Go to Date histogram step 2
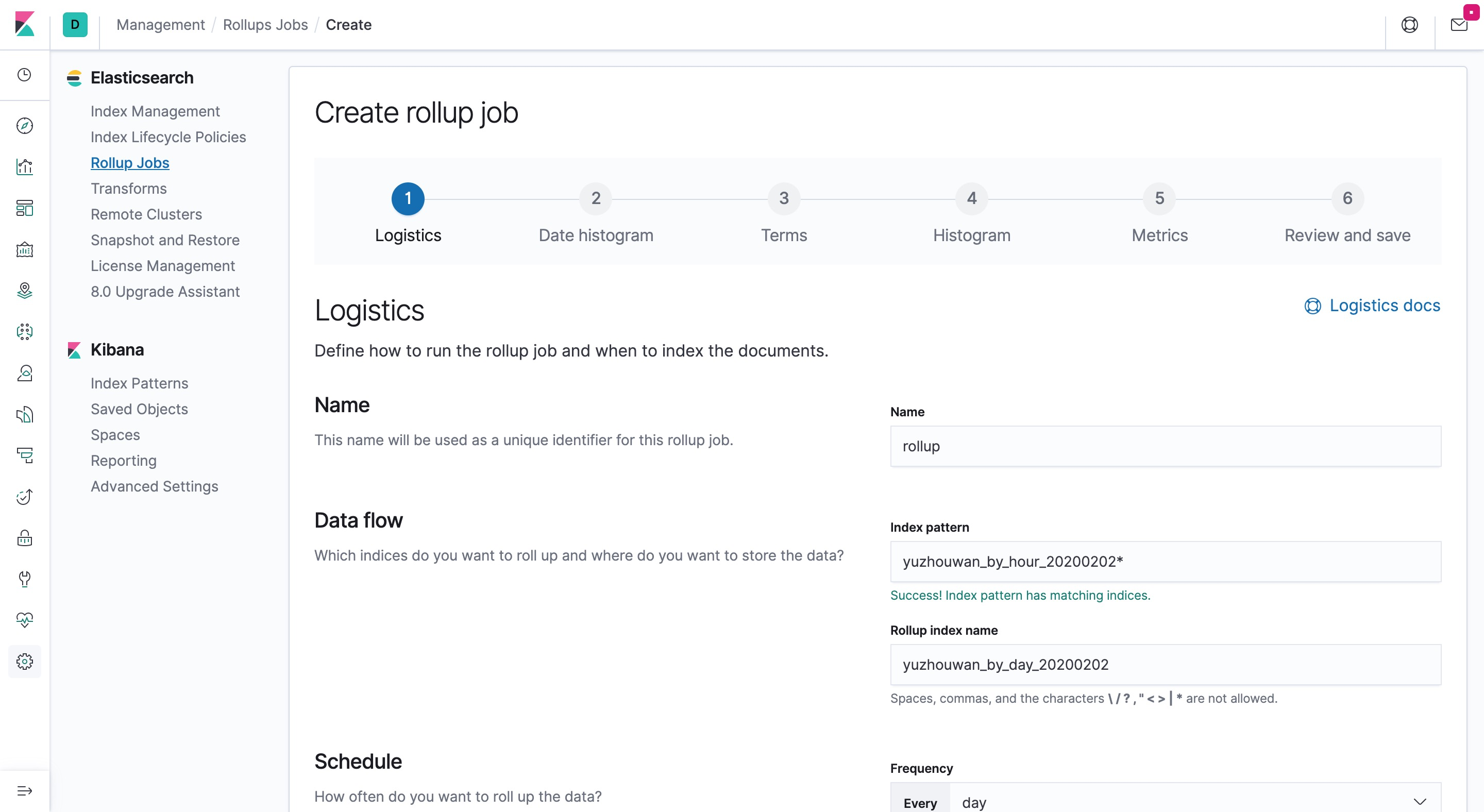This screenshot has height=812, width=1484. (596, 199)
